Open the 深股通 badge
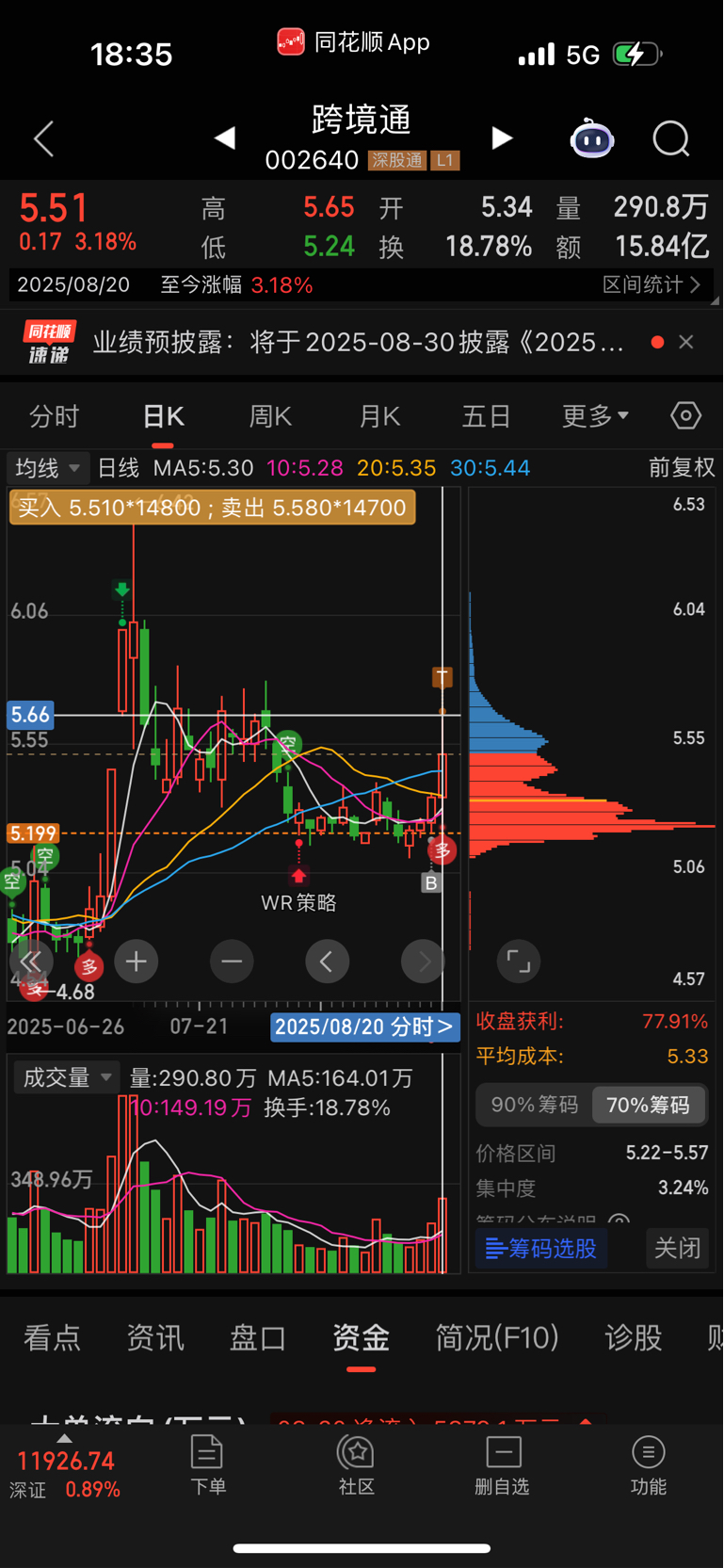The image size is (724, 1568). [x=396, y=160]
